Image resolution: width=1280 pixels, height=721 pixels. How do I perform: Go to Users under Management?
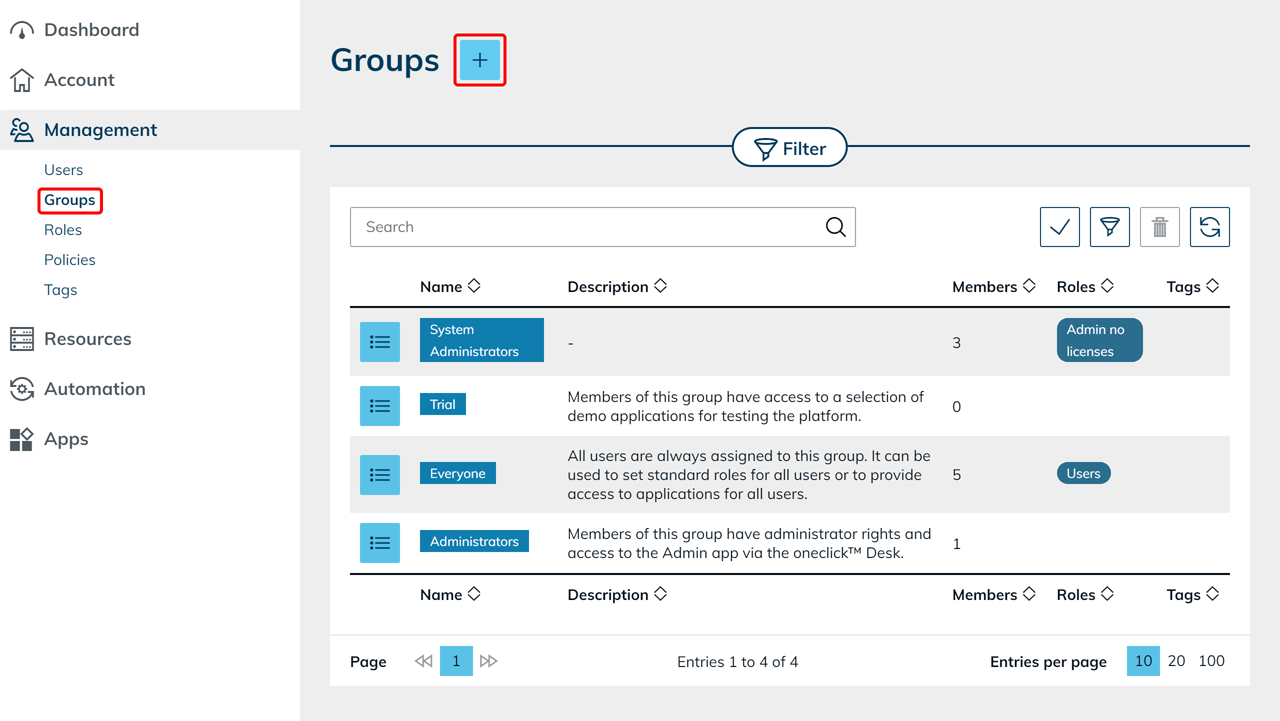click(x=63, y=170)
